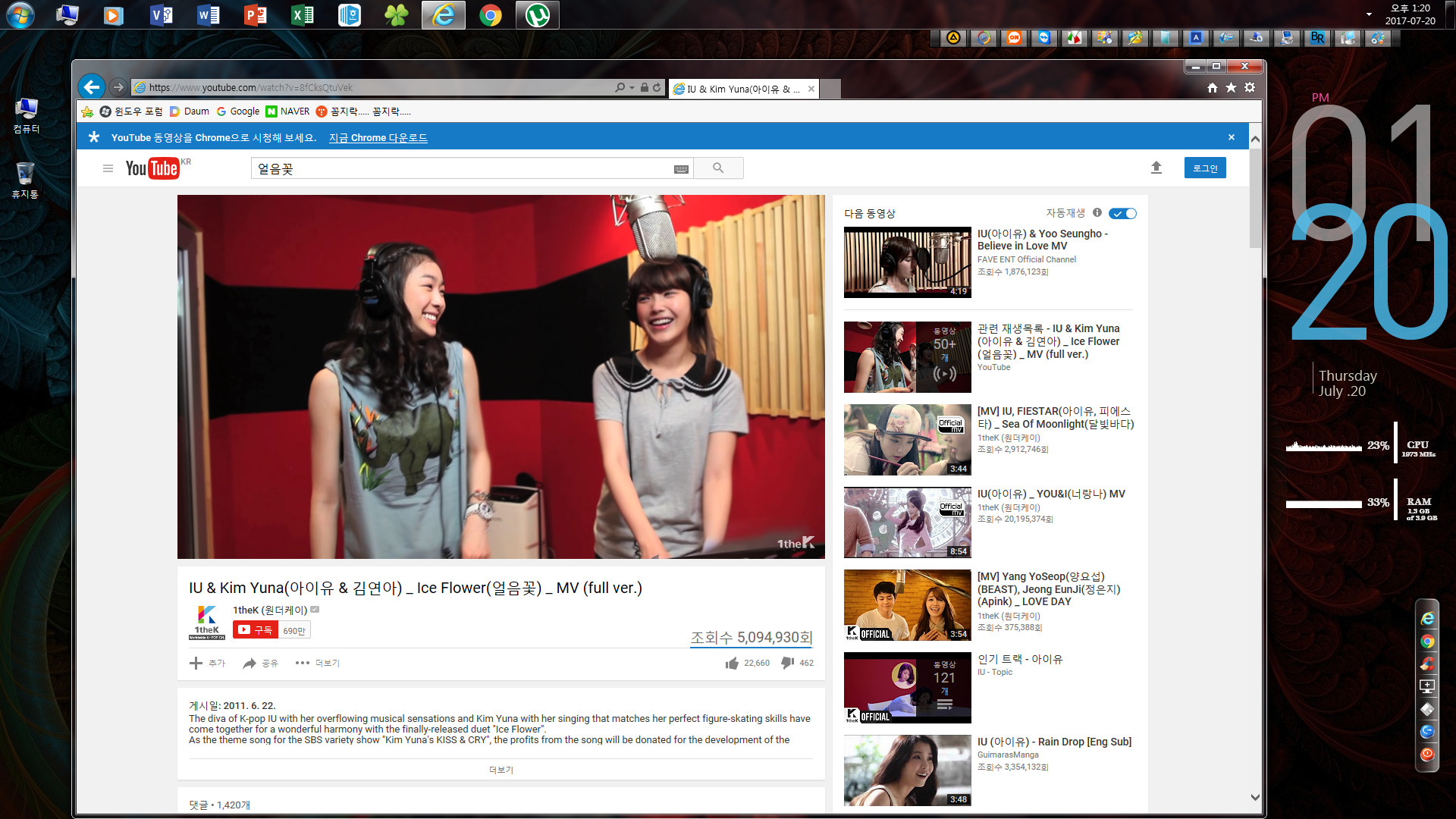The width and height of the screenshot is (1456, 819).
Task: Click the like thumbs-up icon
Action: pyautogui.click(x=732, y=664)
